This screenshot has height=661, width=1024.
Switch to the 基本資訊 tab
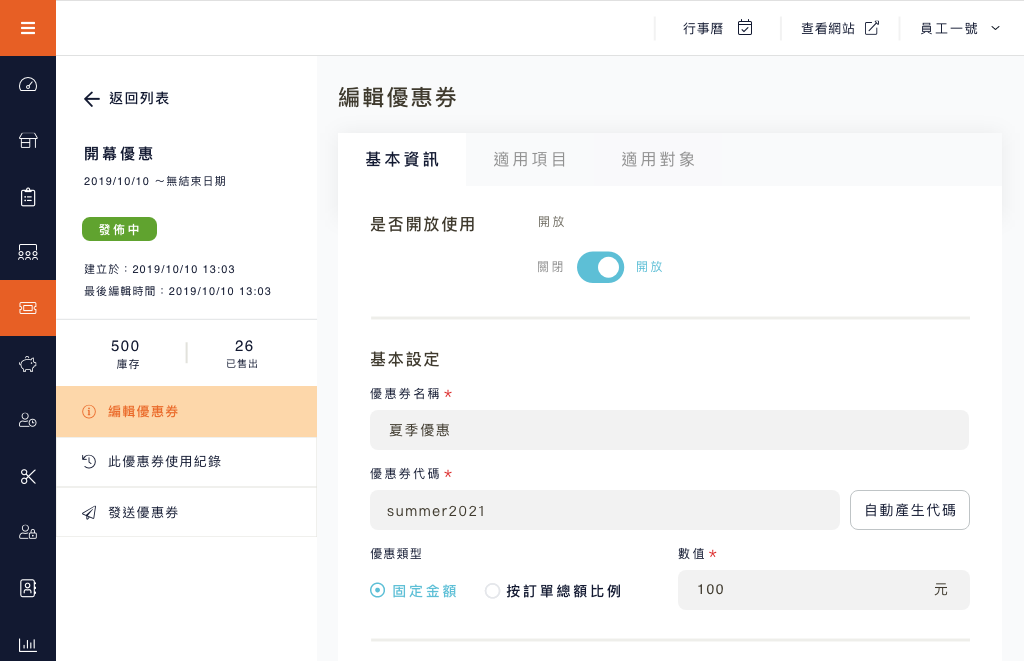(x=402, y=159)
